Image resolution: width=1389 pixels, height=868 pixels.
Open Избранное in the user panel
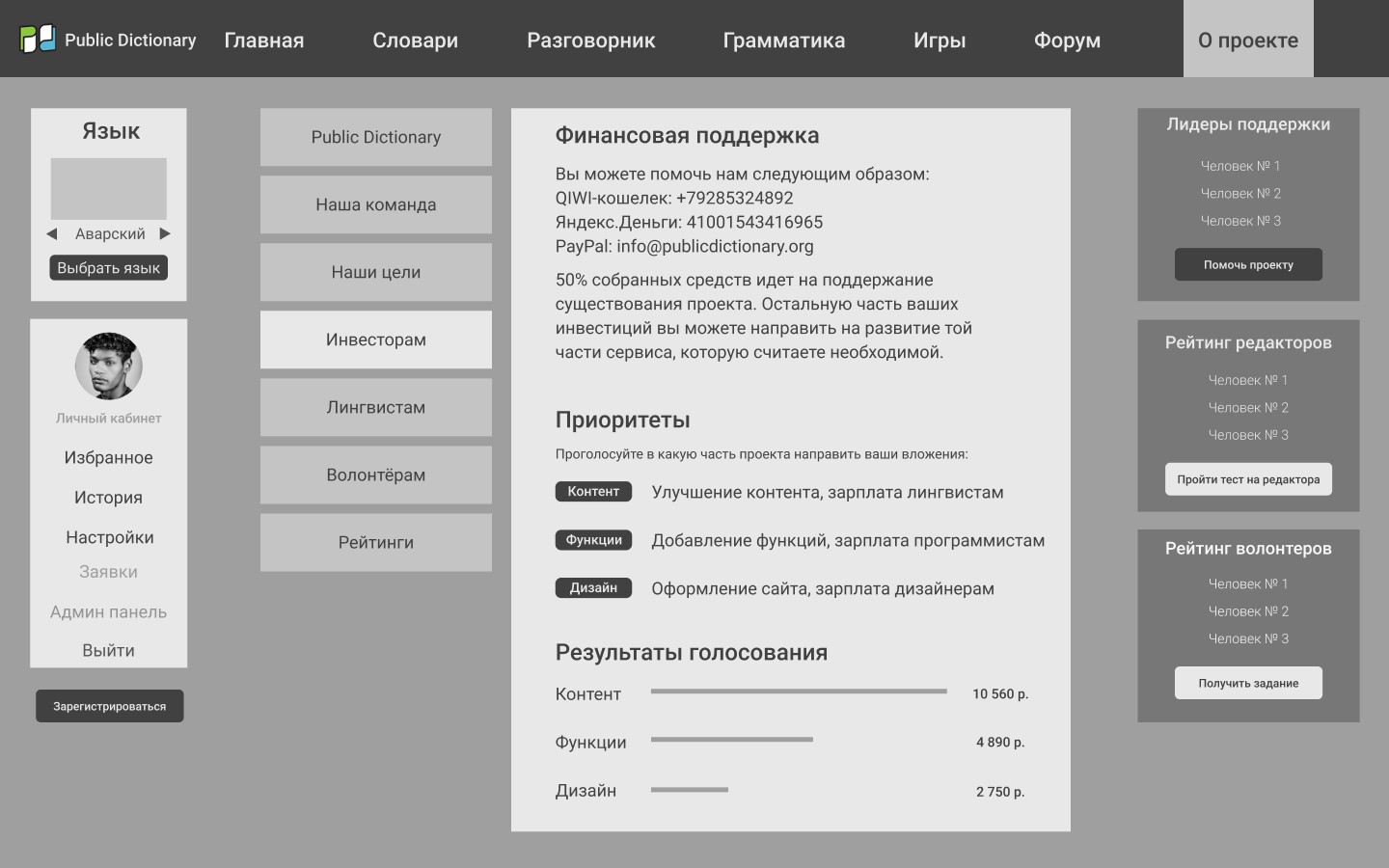tap(109, 457)
